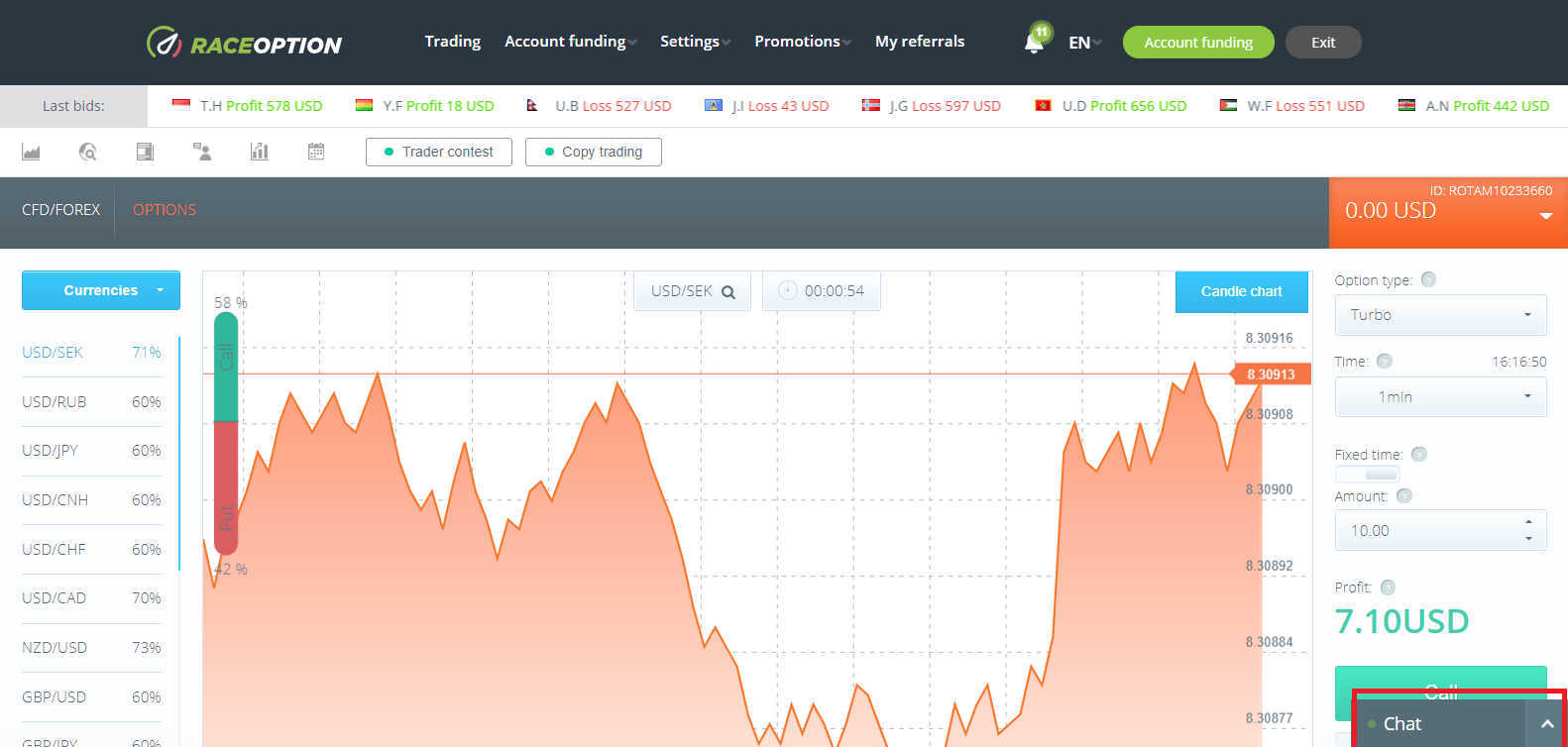Open the economic calendar icon

(316, 152)
